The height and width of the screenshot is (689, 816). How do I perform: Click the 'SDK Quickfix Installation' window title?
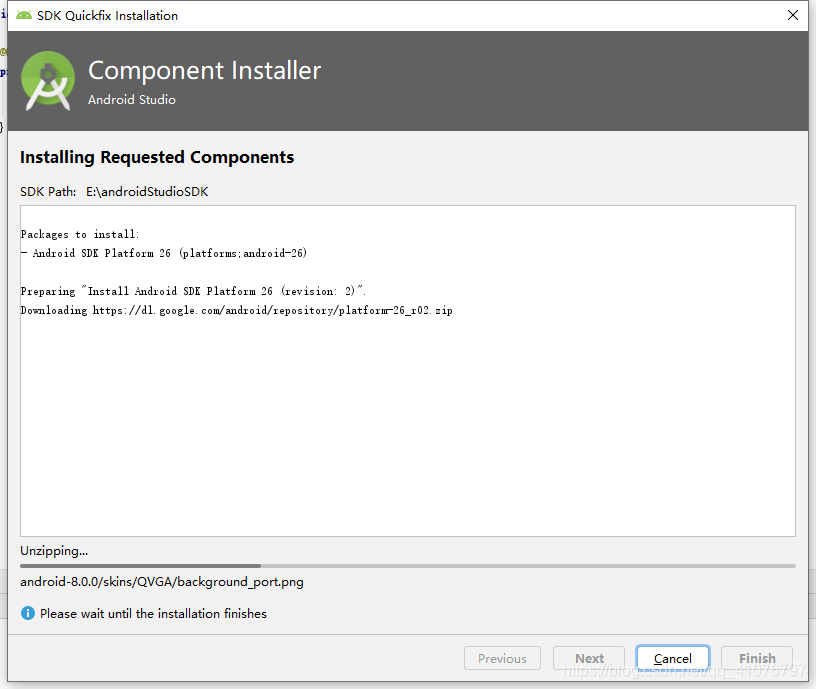(x=107, y=16)
